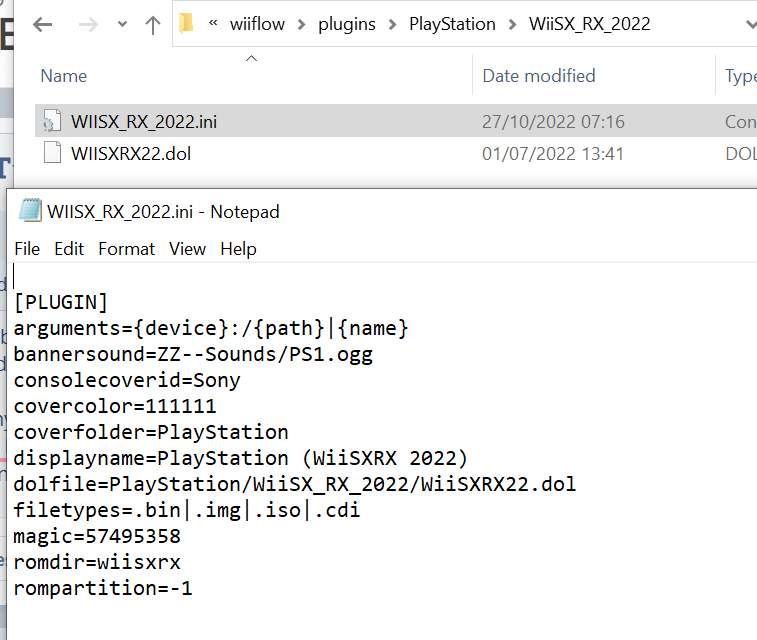
Task: Open Notepad Edit menu
Action: [69, 249]
